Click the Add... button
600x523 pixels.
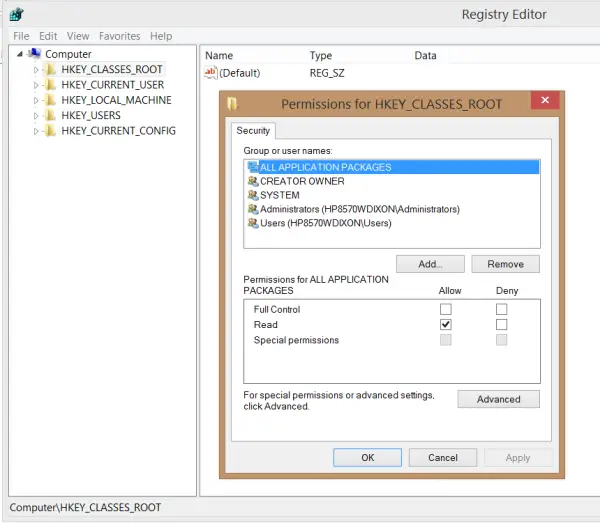[430, 264]
